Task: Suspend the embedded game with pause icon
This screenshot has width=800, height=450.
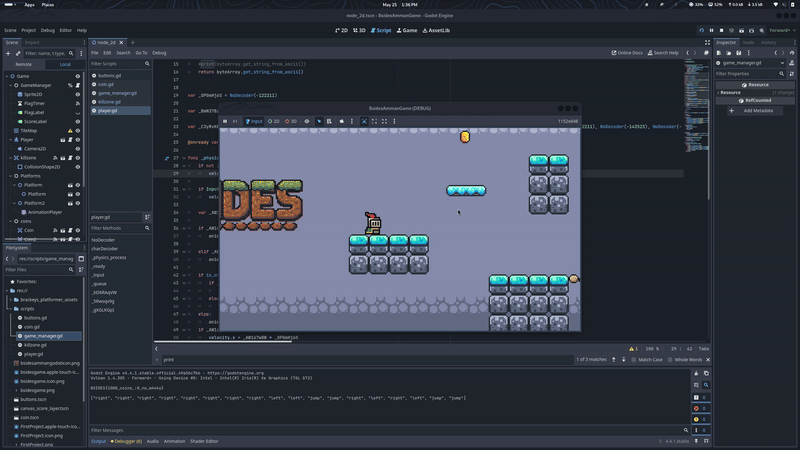Action: click(225, 121)
